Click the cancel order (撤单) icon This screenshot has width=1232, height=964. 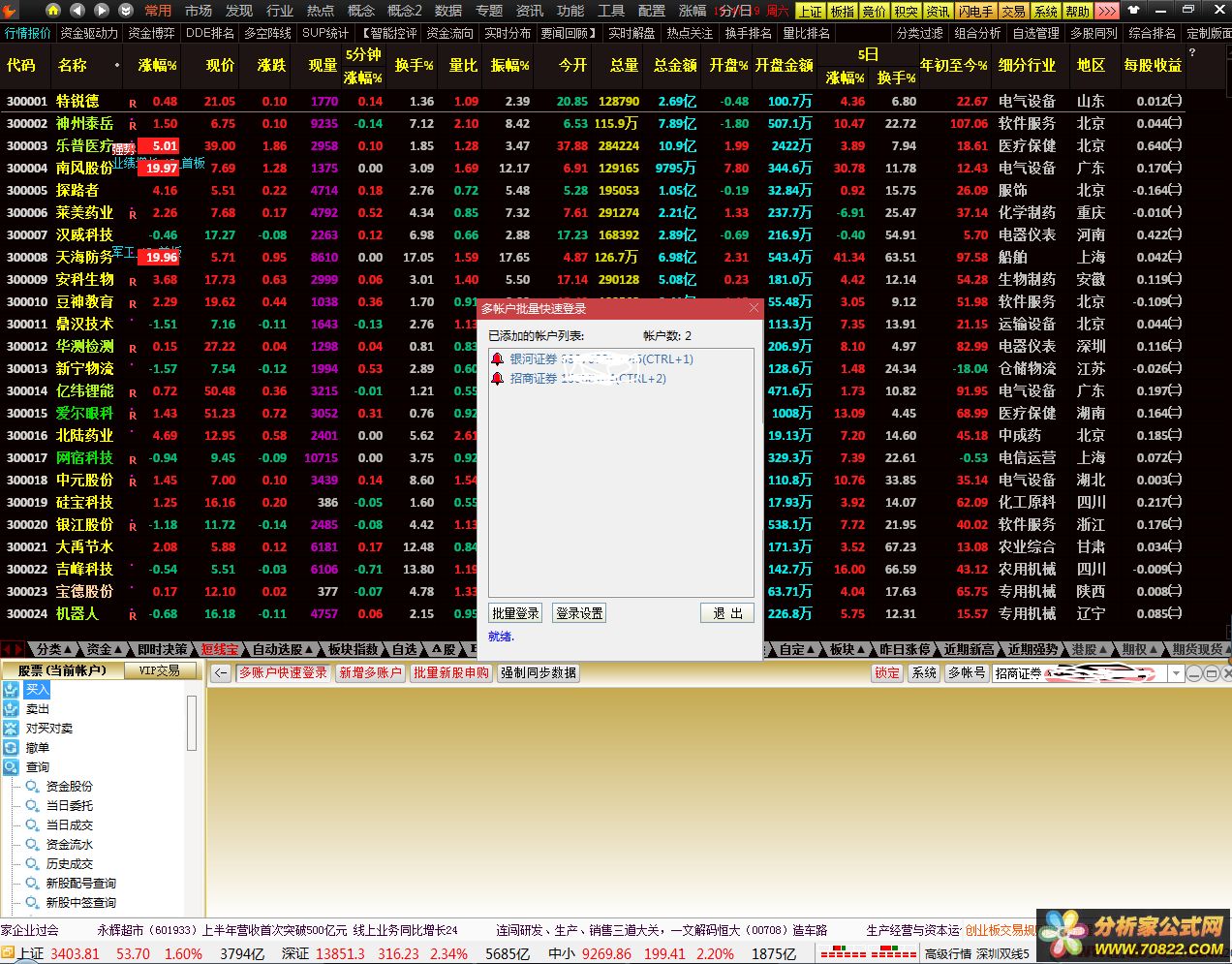pos(12,748)
